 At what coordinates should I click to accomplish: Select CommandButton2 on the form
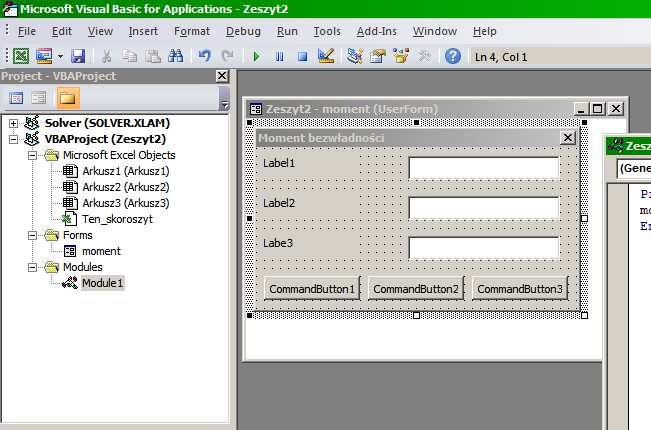click(x=416, y=288)
